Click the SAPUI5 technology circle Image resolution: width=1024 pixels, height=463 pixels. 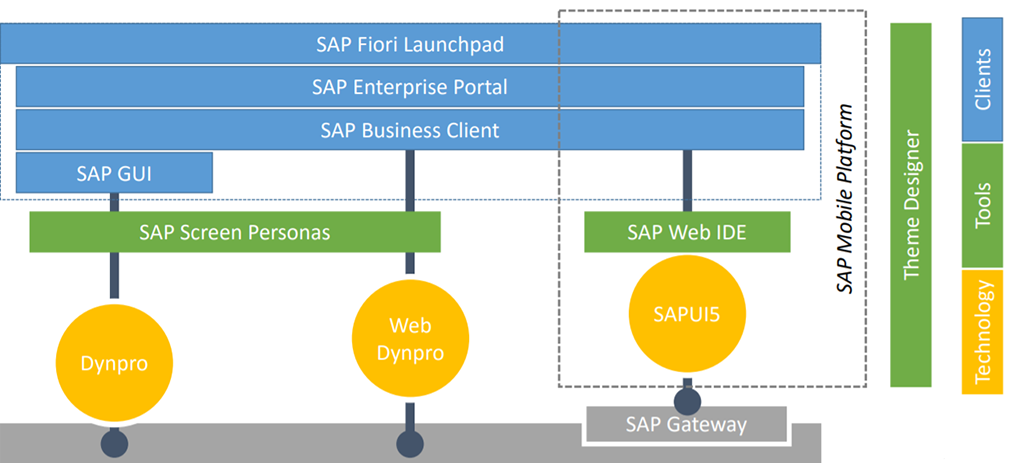tap(688, 313)
